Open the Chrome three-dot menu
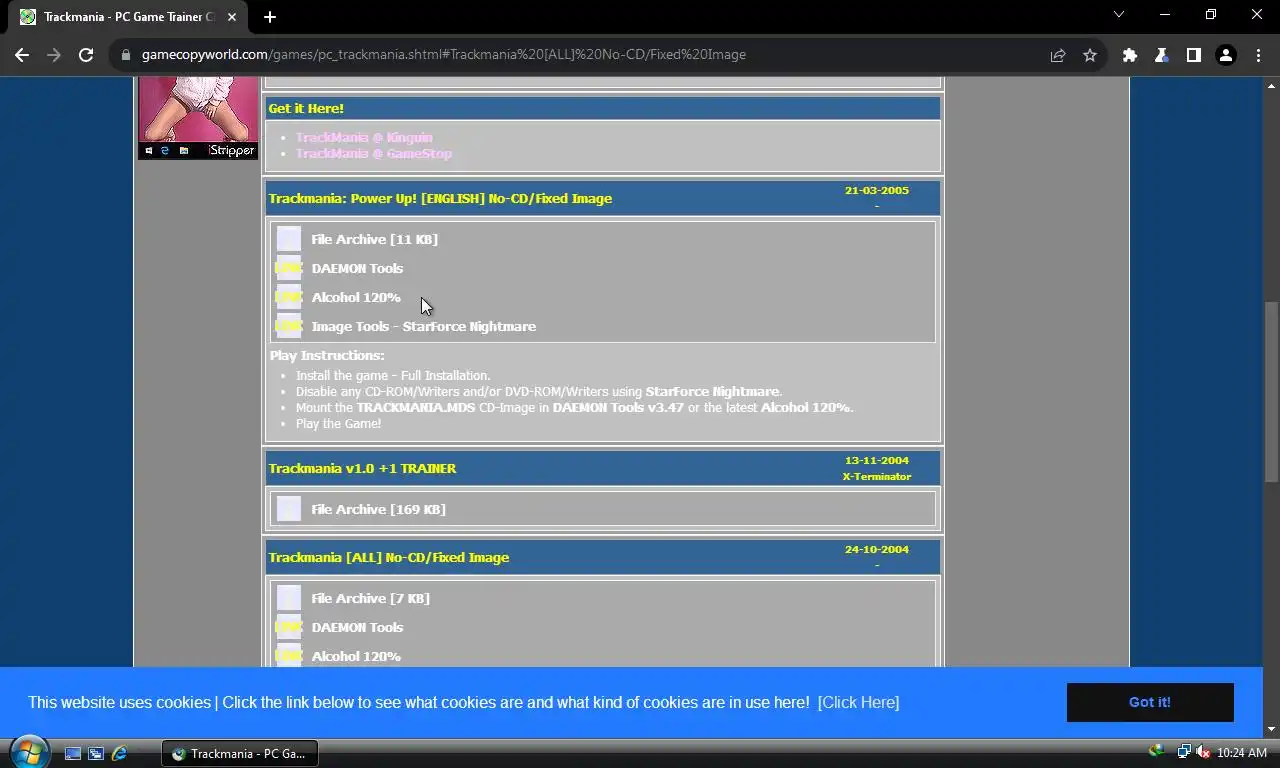Viewport: 1280px width, 768px height. 1257,55
